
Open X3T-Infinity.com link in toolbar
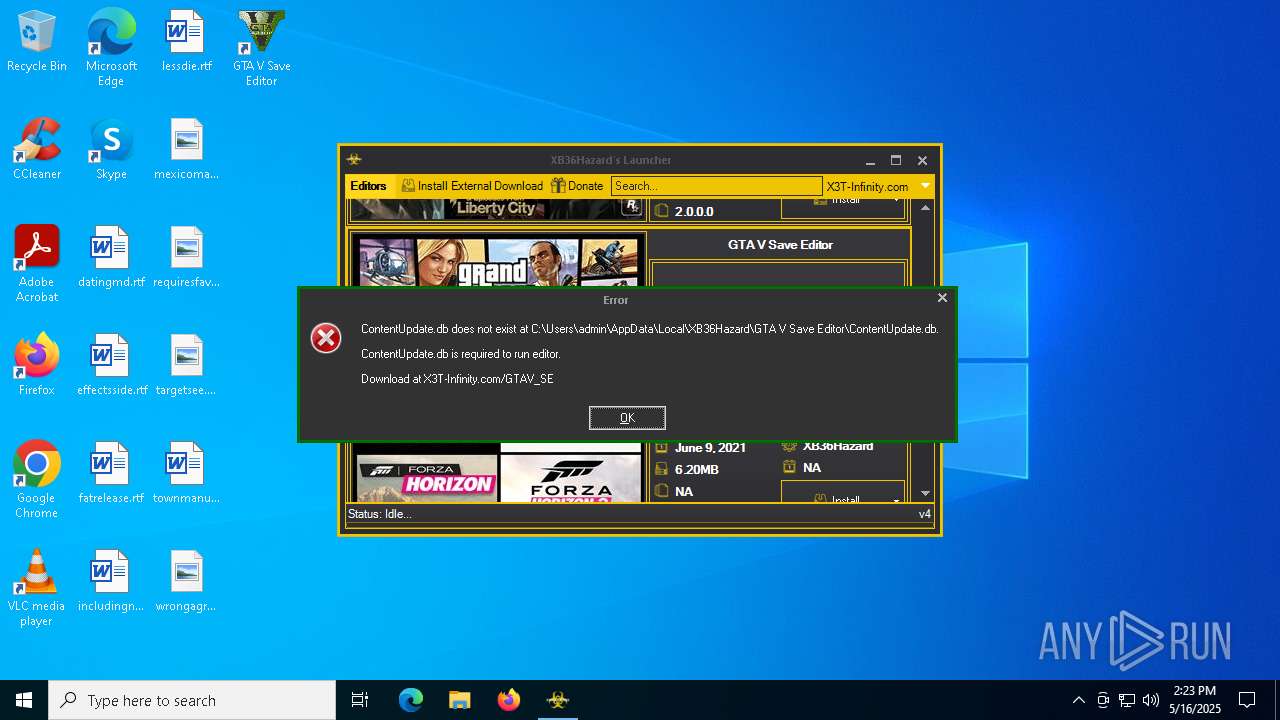[867, 187]
